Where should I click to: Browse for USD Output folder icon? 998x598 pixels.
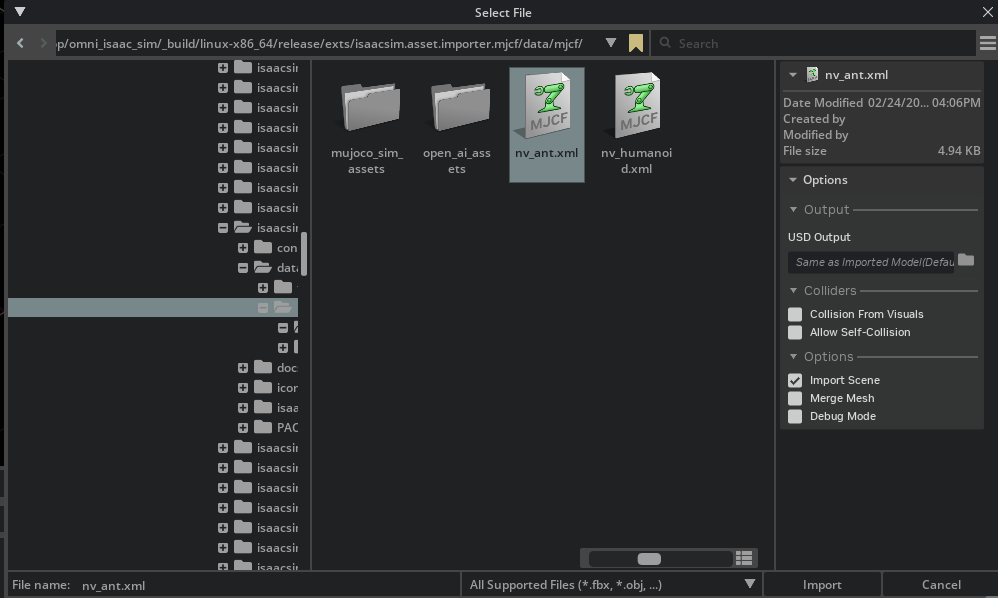tap(966, 260)
